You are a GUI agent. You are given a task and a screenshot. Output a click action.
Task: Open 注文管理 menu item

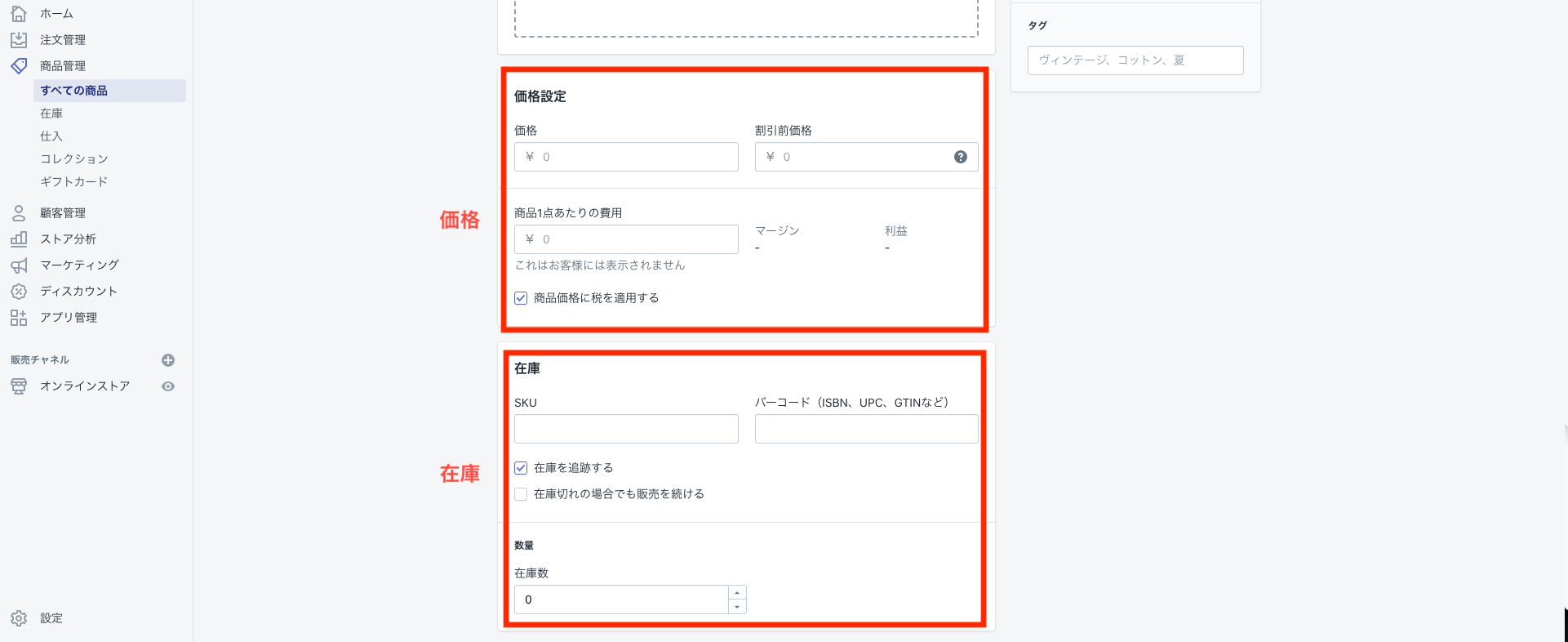tap(63, 40)
